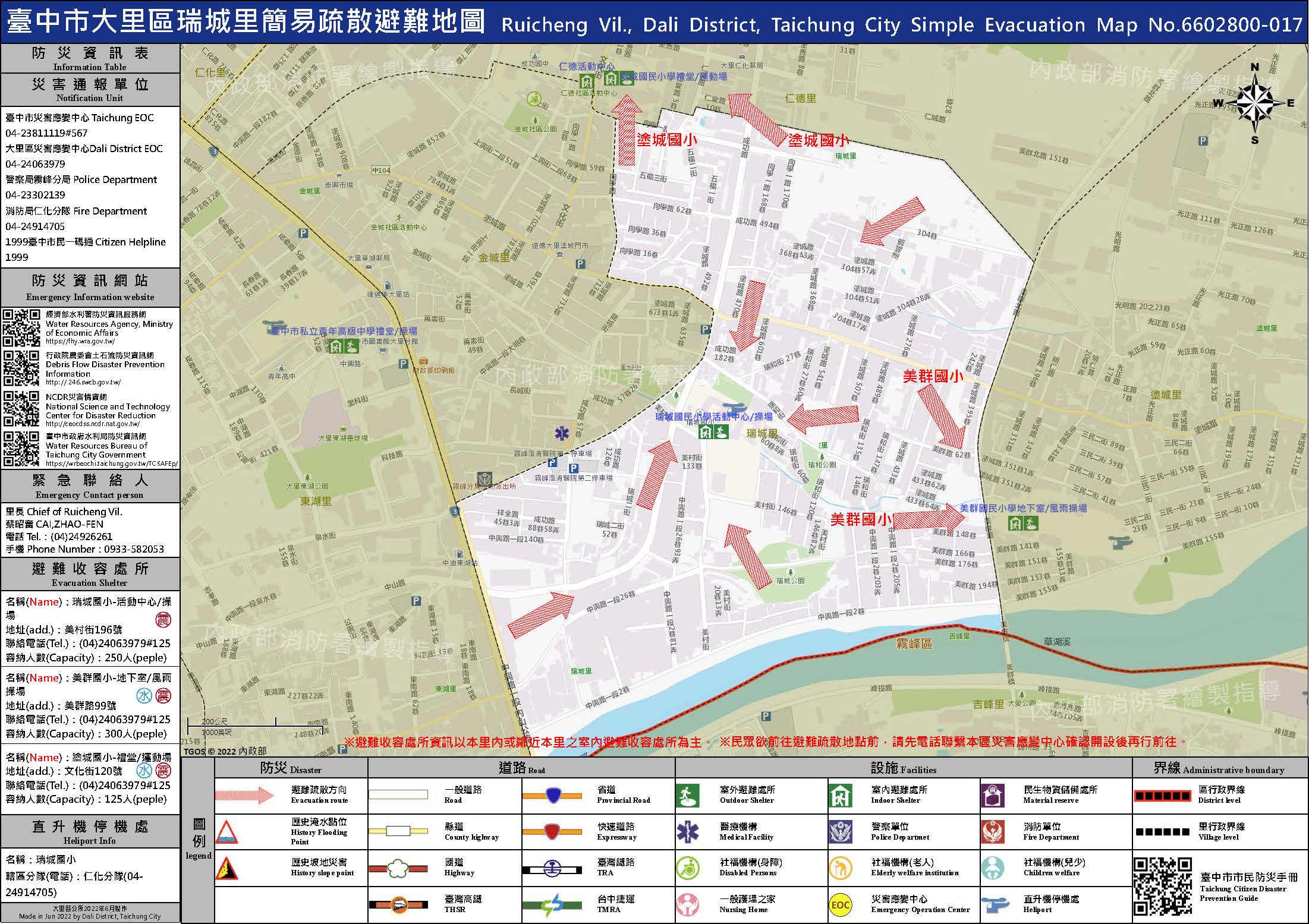Click the 瑞城公園 park label on map
The width and height of the screenshot is (1309, 924).
tap(791, 581)
